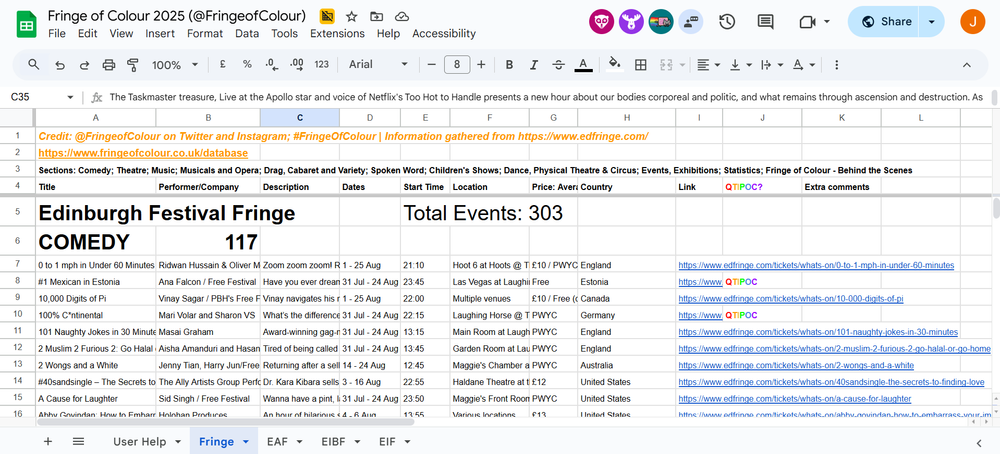
Task: Open the 2-wongs-and-a-white edfringe link
Action: 796,365
